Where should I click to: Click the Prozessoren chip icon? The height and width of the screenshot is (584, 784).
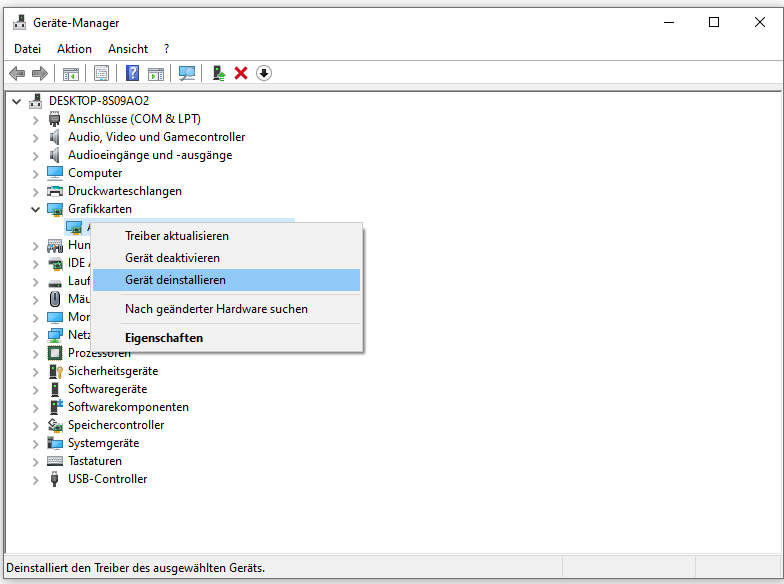[x=54, y=353]
